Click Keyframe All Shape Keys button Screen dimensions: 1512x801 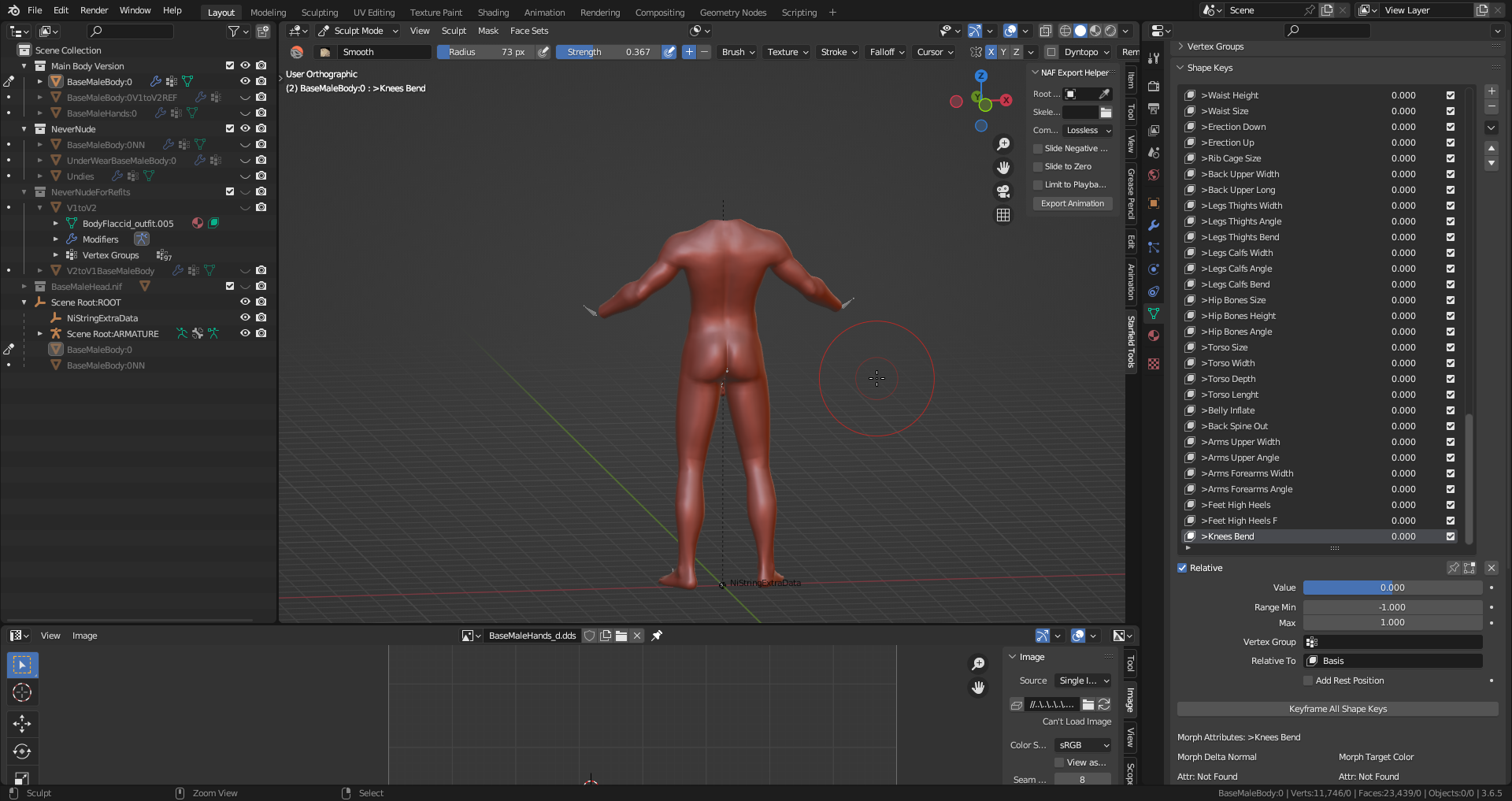point(1337,709)
